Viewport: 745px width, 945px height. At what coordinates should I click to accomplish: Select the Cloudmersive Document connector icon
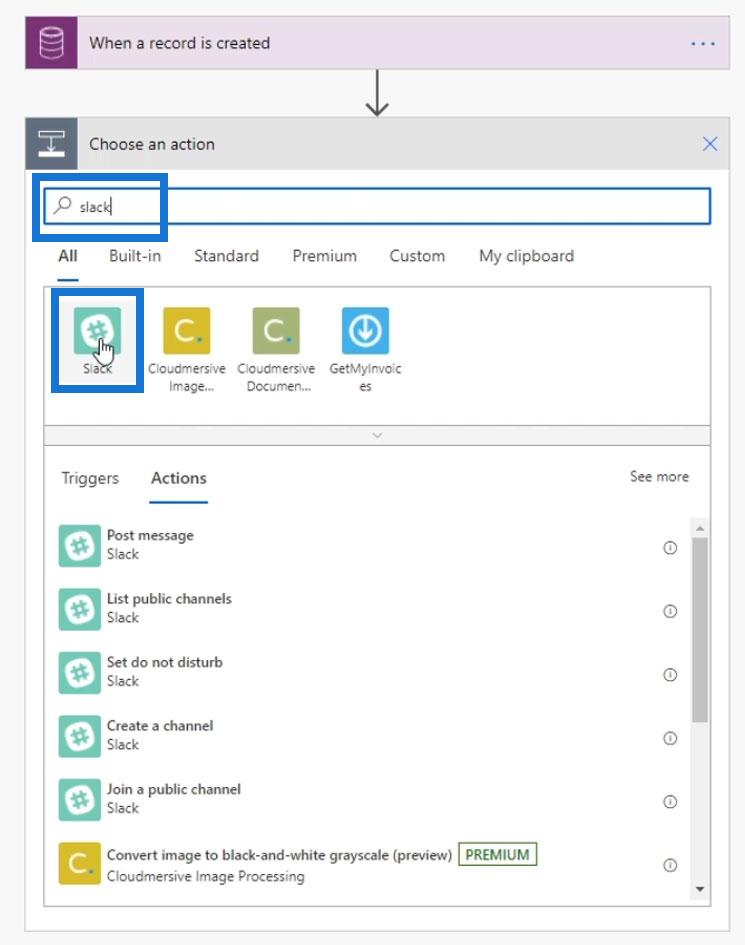point(276,330)
